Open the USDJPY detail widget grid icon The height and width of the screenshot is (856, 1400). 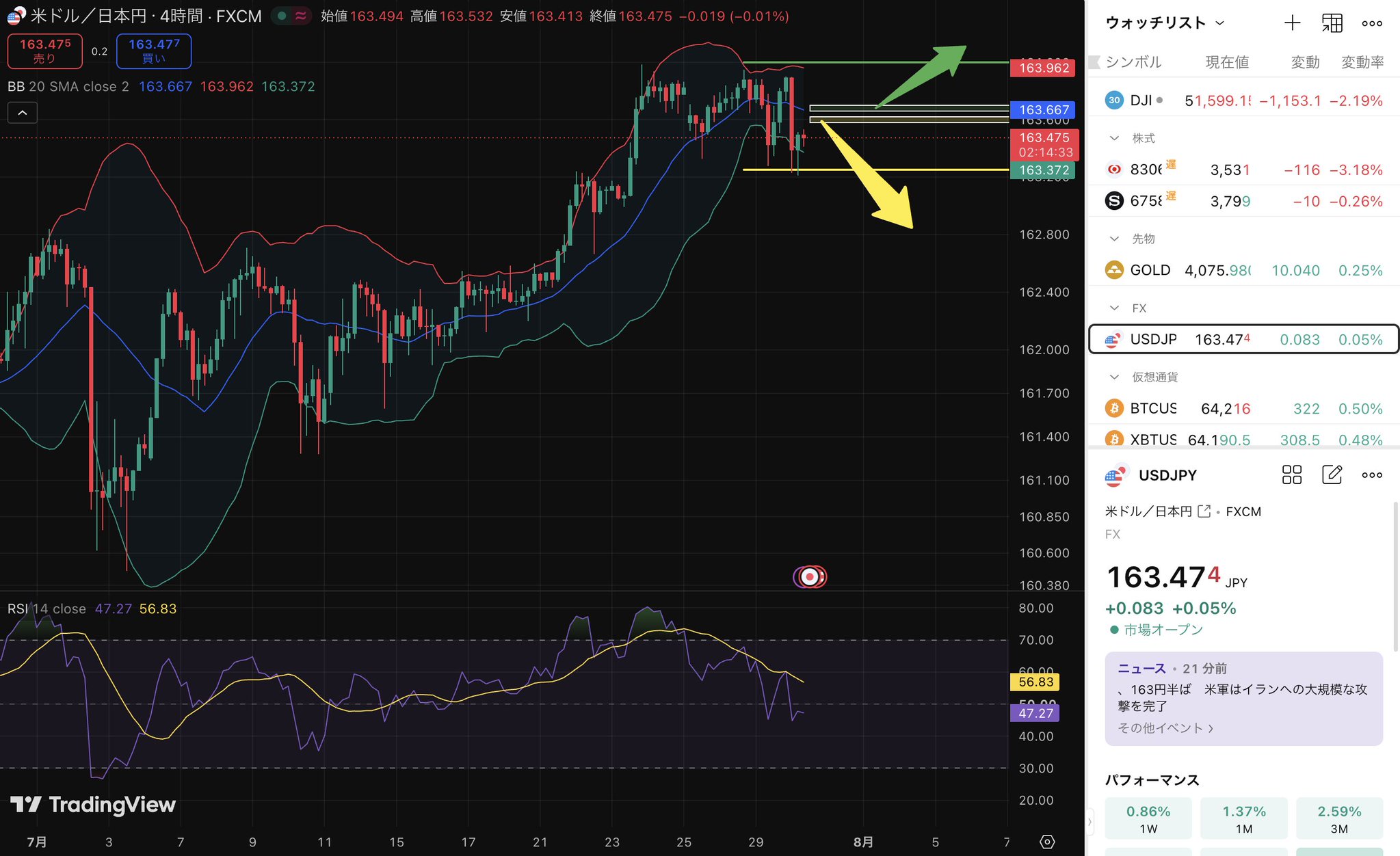coord(1291,474)
